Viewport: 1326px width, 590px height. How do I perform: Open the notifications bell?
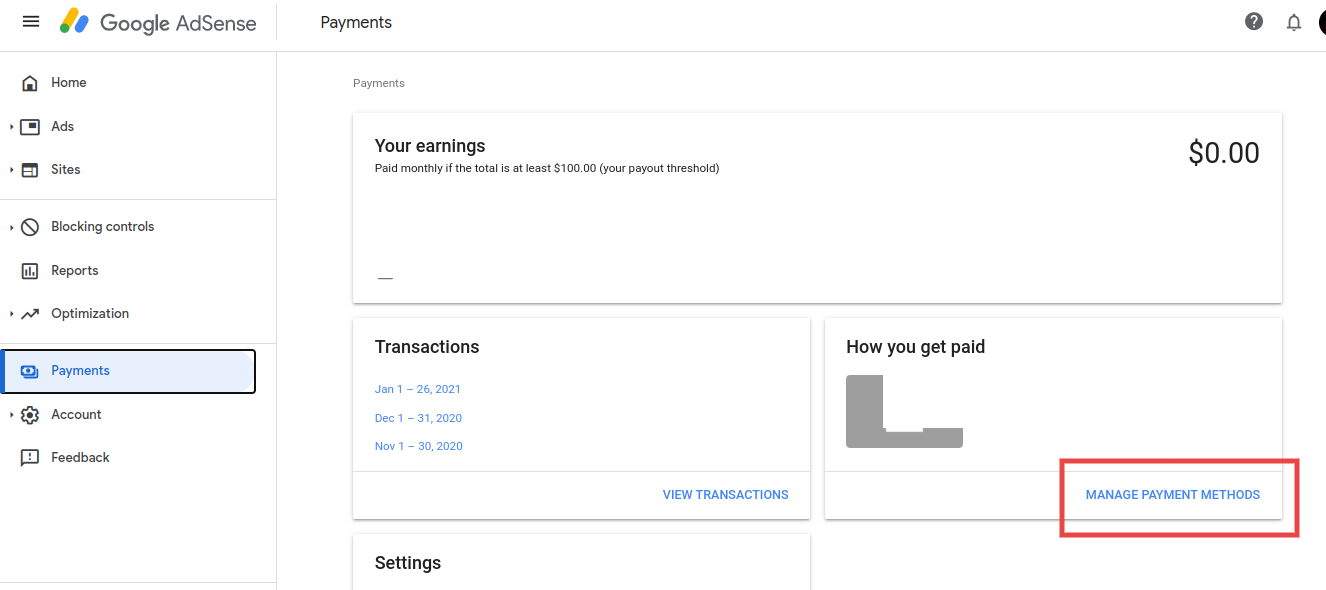(x=1294, y=22)
